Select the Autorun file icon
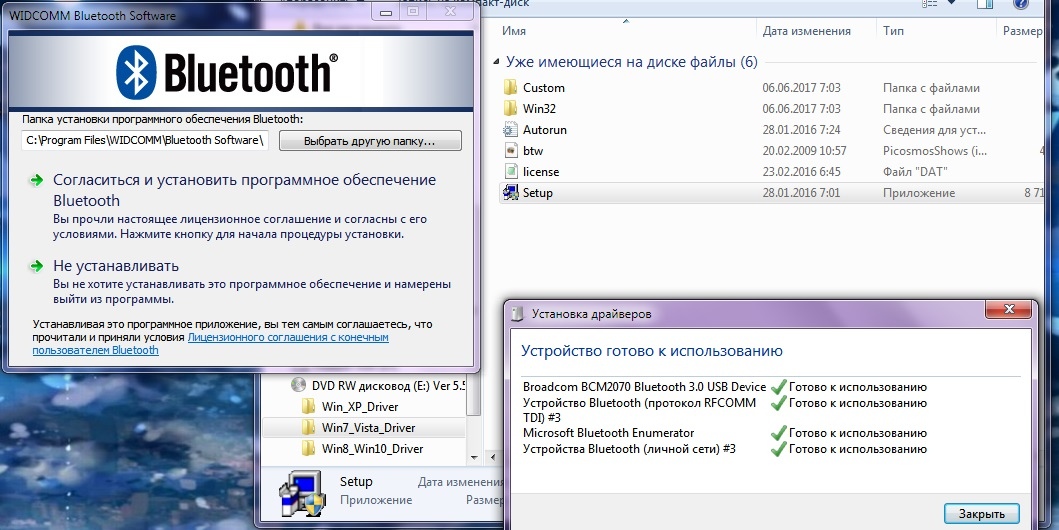 tap(510, 130)
